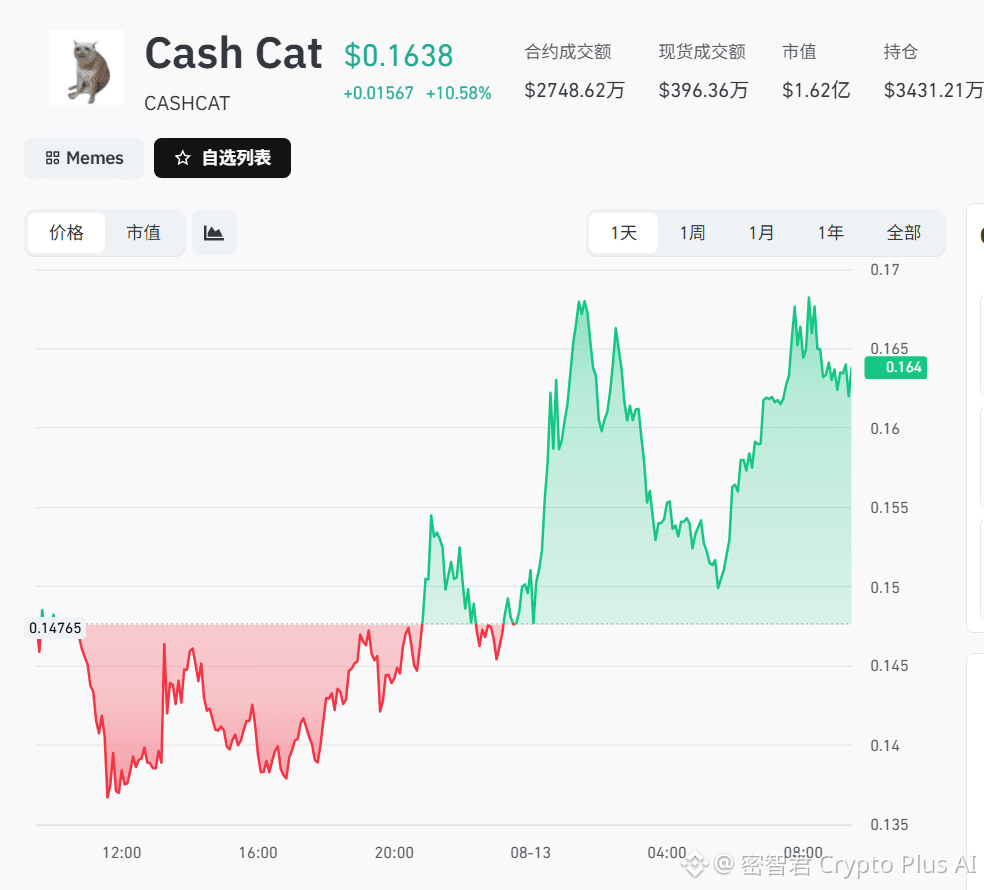
Task: Click the 市值 stat label in header
Action: 800,52
